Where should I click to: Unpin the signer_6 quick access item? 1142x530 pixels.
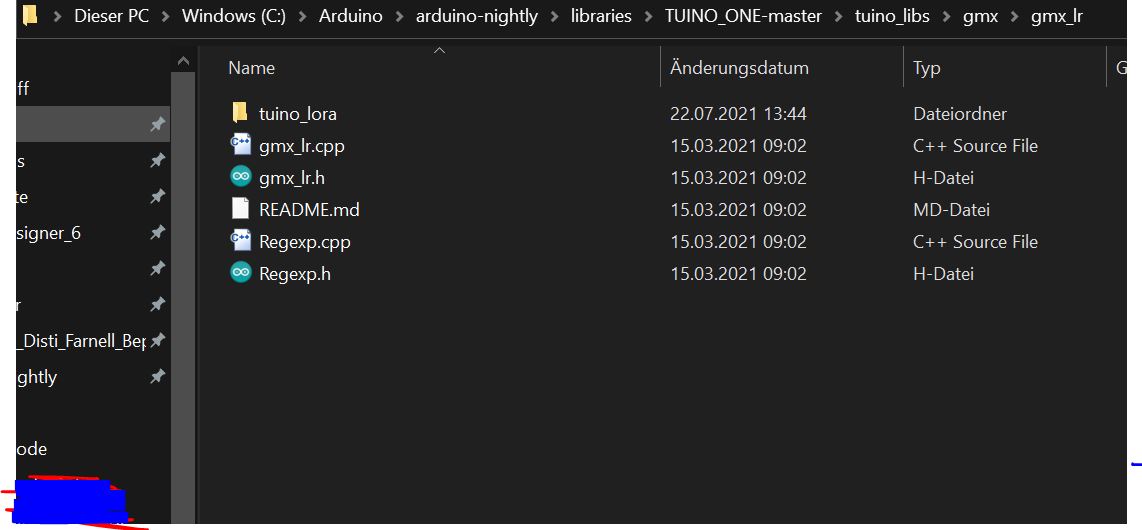pyautogui.click(x=157, y=233)
